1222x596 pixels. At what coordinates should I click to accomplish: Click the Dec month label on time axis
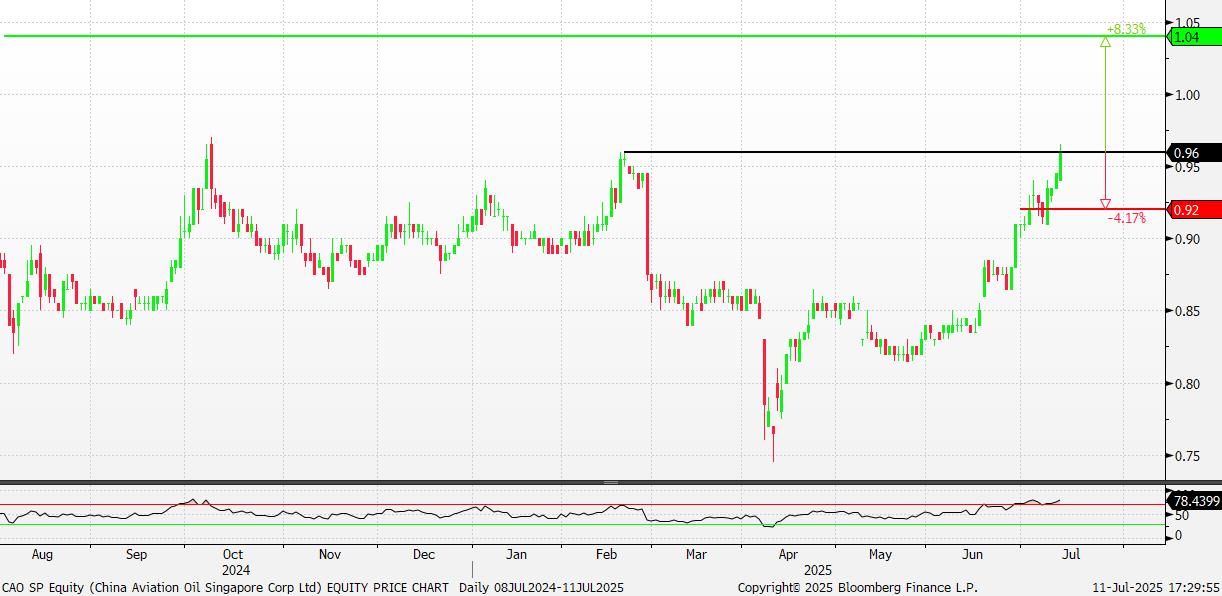[422, 553]
